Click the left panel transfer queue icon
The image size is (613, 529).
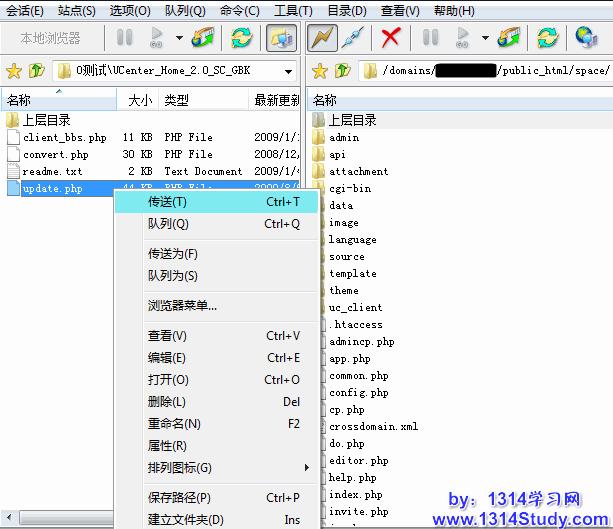(x=203, y=39)
